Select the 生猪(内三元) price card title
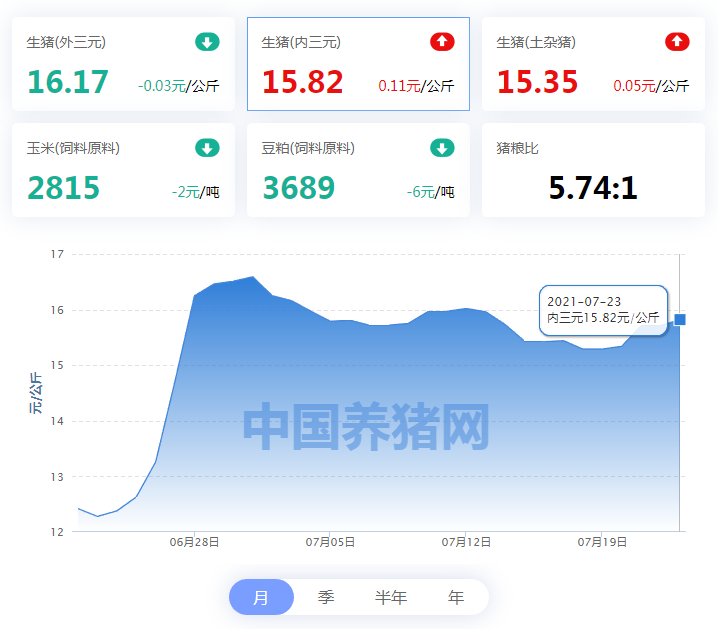The width and height of the screenshot is (718, 629). tap(301, 42)
